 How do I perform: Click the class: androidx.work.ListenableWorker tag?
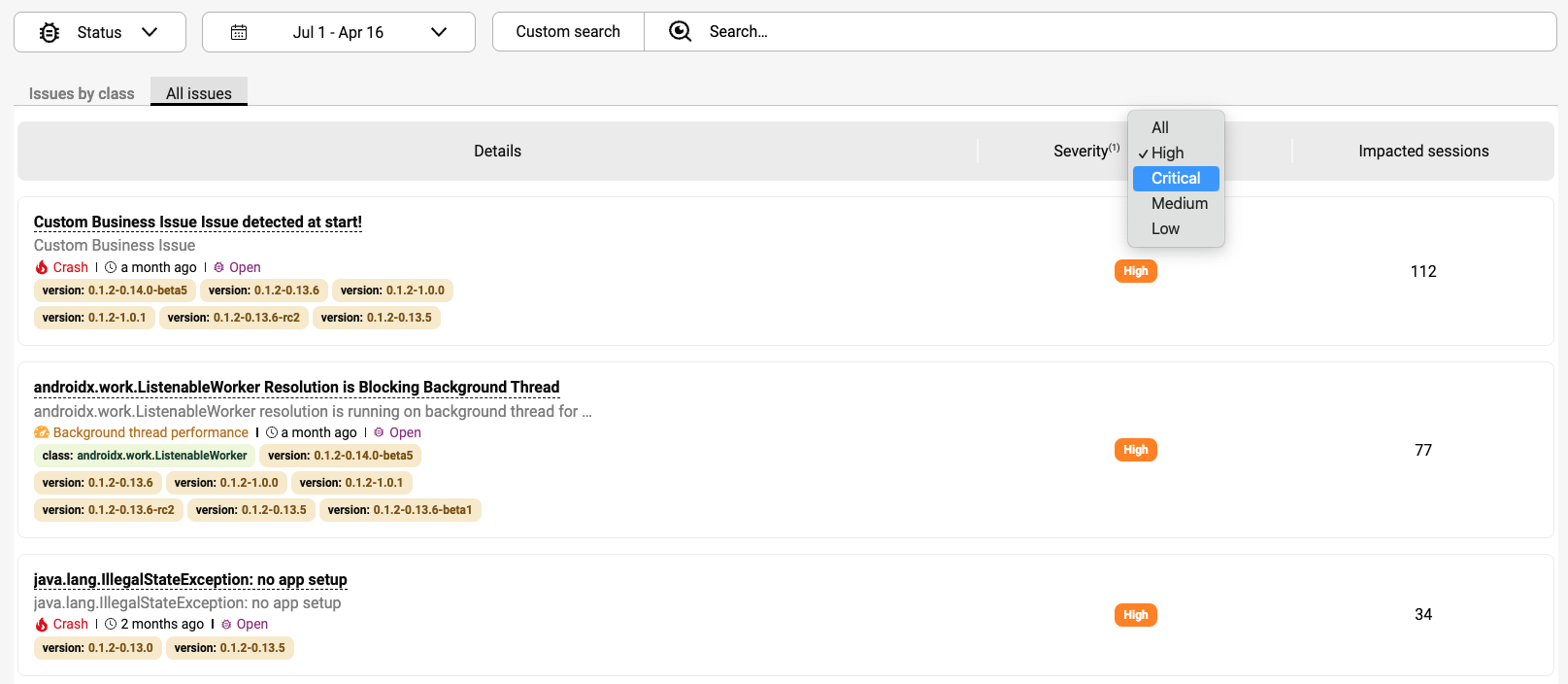145,456
